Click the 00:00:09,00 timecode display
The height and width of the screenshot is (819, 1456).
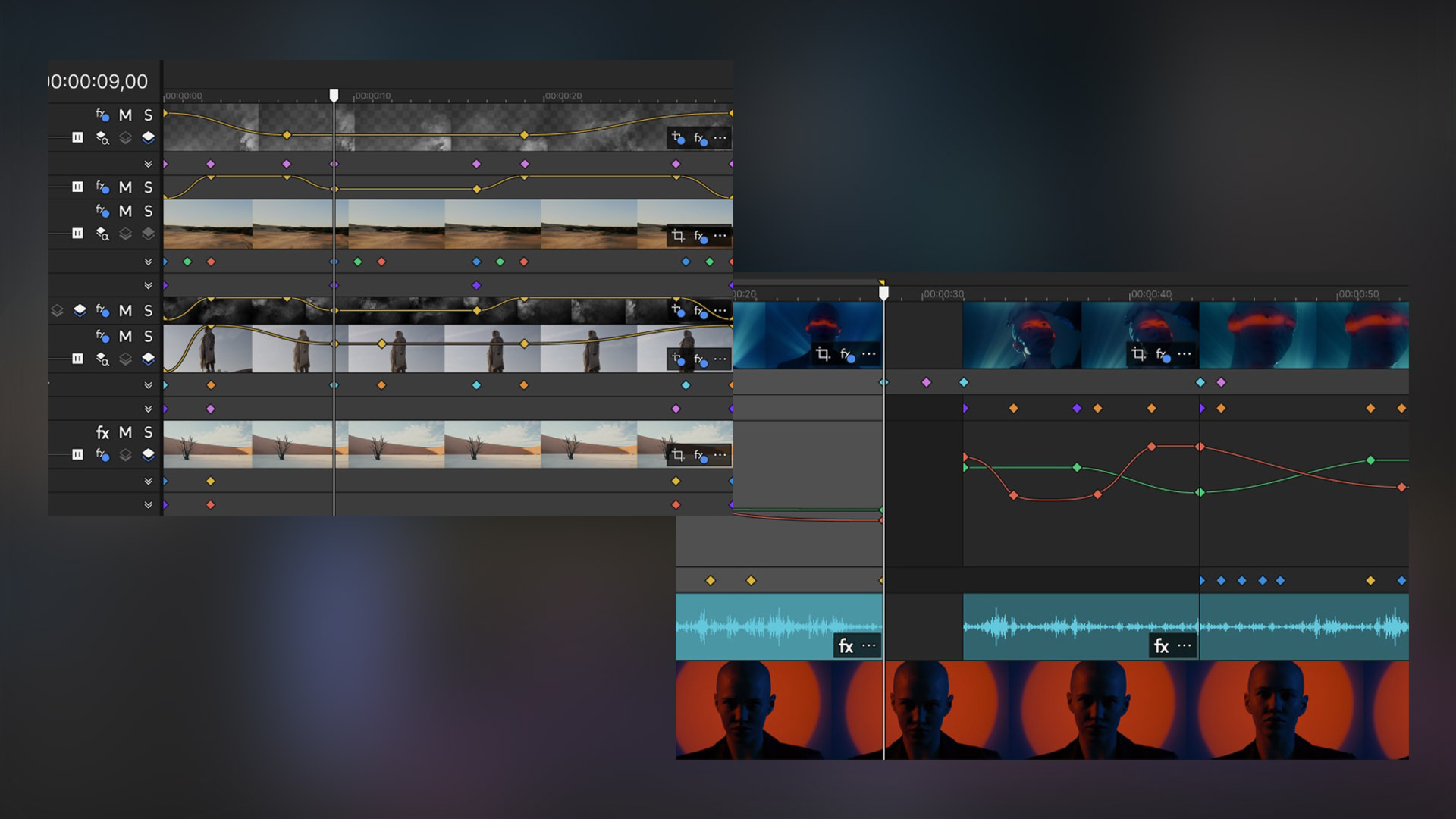pos(99,81)
